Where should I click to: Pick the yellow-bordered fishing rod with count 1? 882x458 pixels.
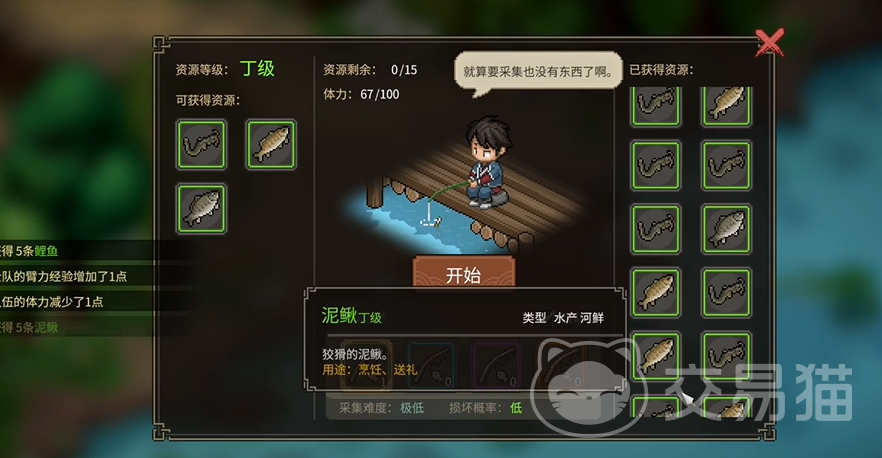pos(366,365)
